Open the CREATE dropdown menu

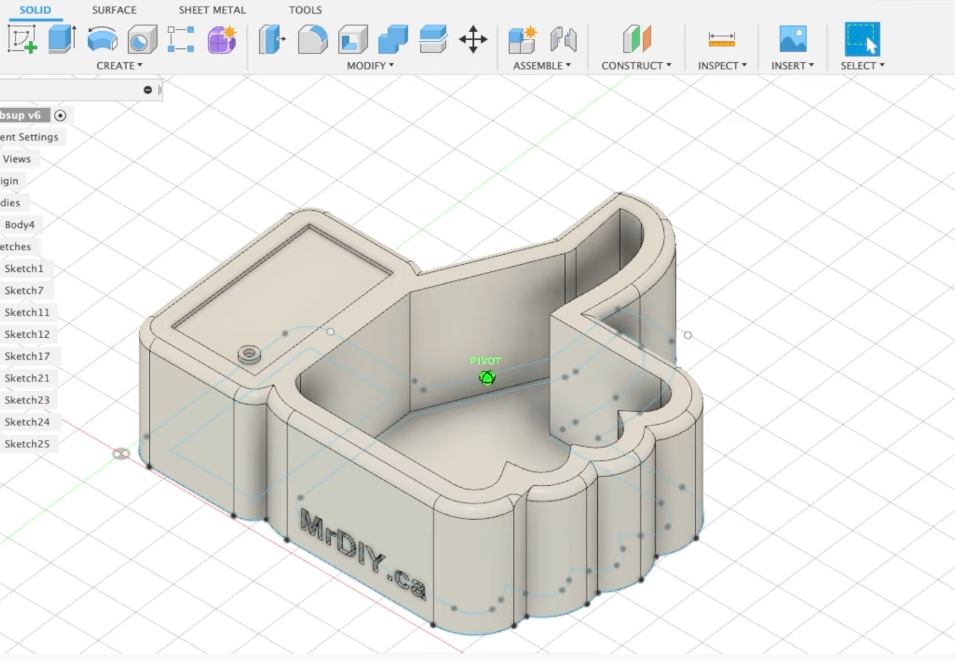coord(119,65)
